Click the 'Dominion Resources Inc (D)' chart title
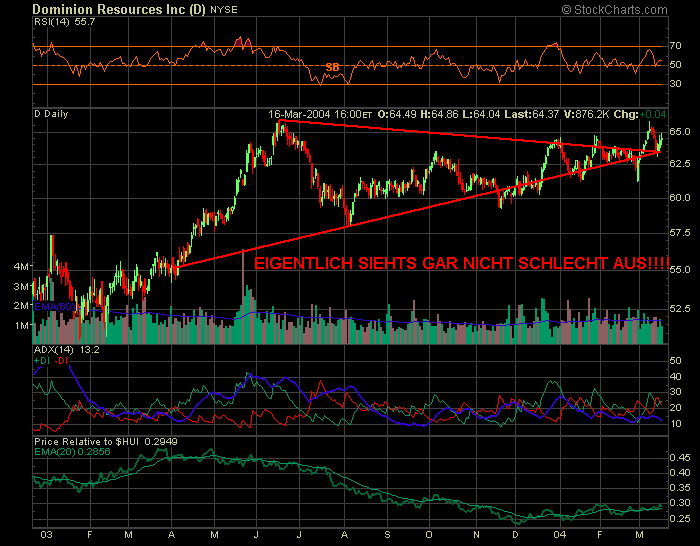700x546 pixels. point(119,9)
